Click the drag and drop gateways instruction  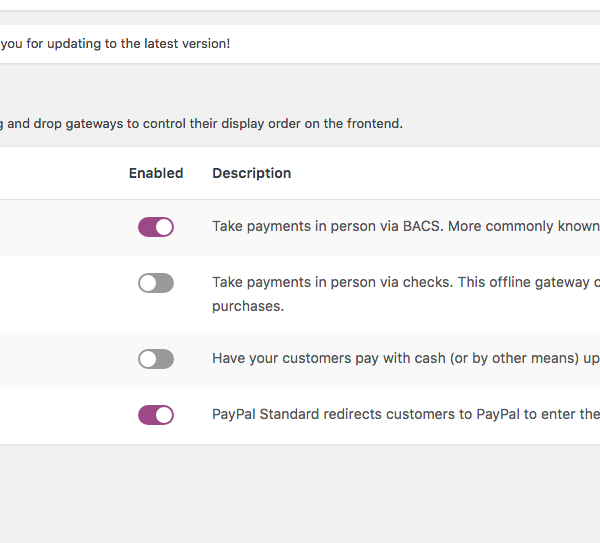pyautogui.click(x=200, y=124)
